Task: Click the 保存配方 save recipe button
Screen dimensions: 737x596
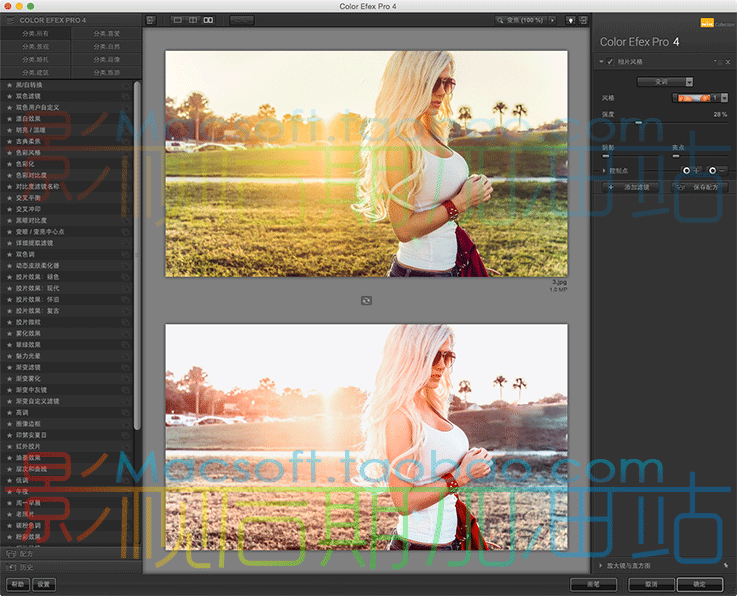Action: [699, 187]
